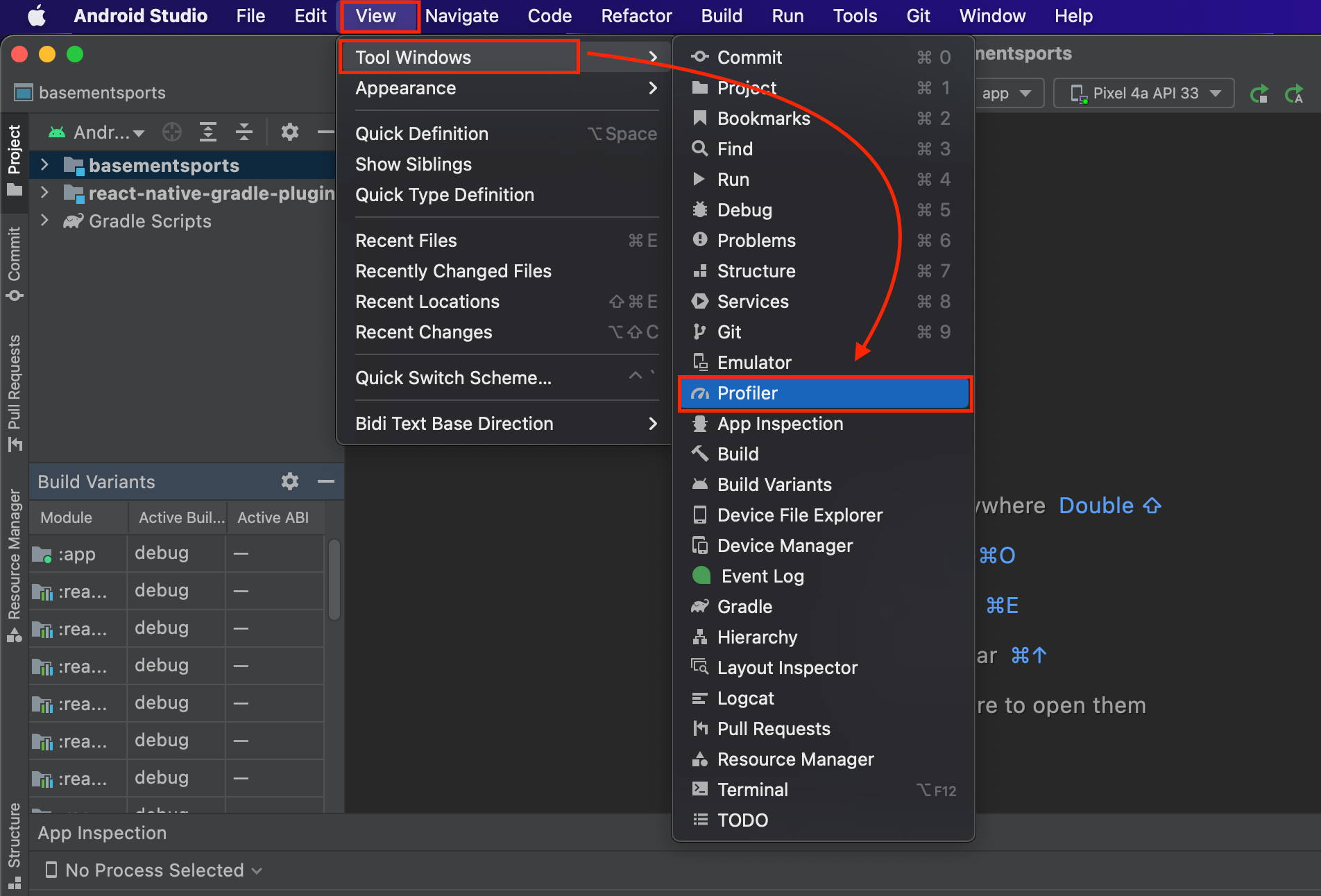
Task: Select App Inspection in submenu
Action: 824,423
